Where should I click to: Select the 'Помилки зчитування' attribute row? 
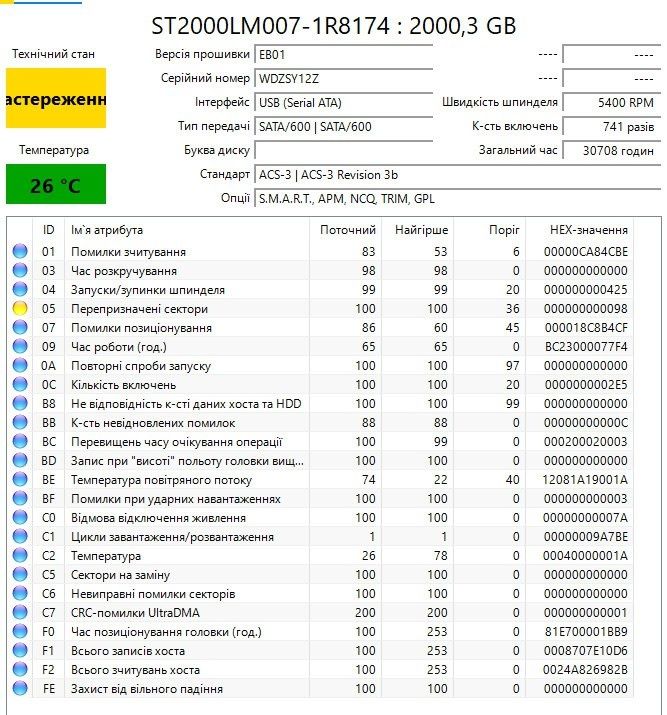tap(320, 251)
